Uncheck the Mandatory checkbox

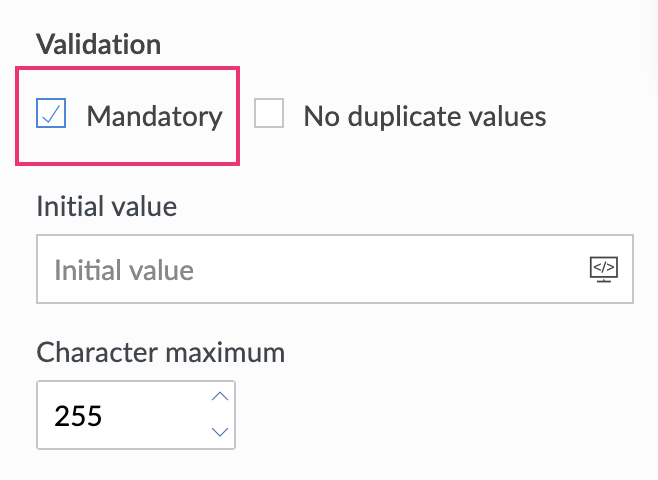51,115
